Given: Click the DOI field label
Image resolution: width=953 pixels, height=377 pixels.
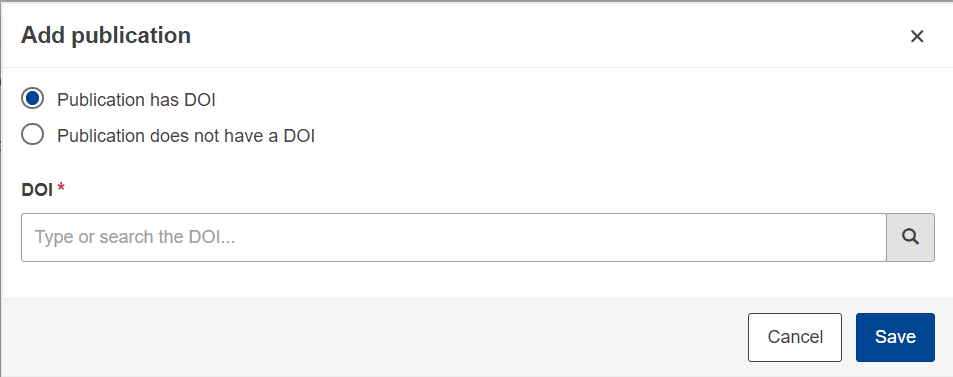Looking at the screenshot, I should [37, 190].
